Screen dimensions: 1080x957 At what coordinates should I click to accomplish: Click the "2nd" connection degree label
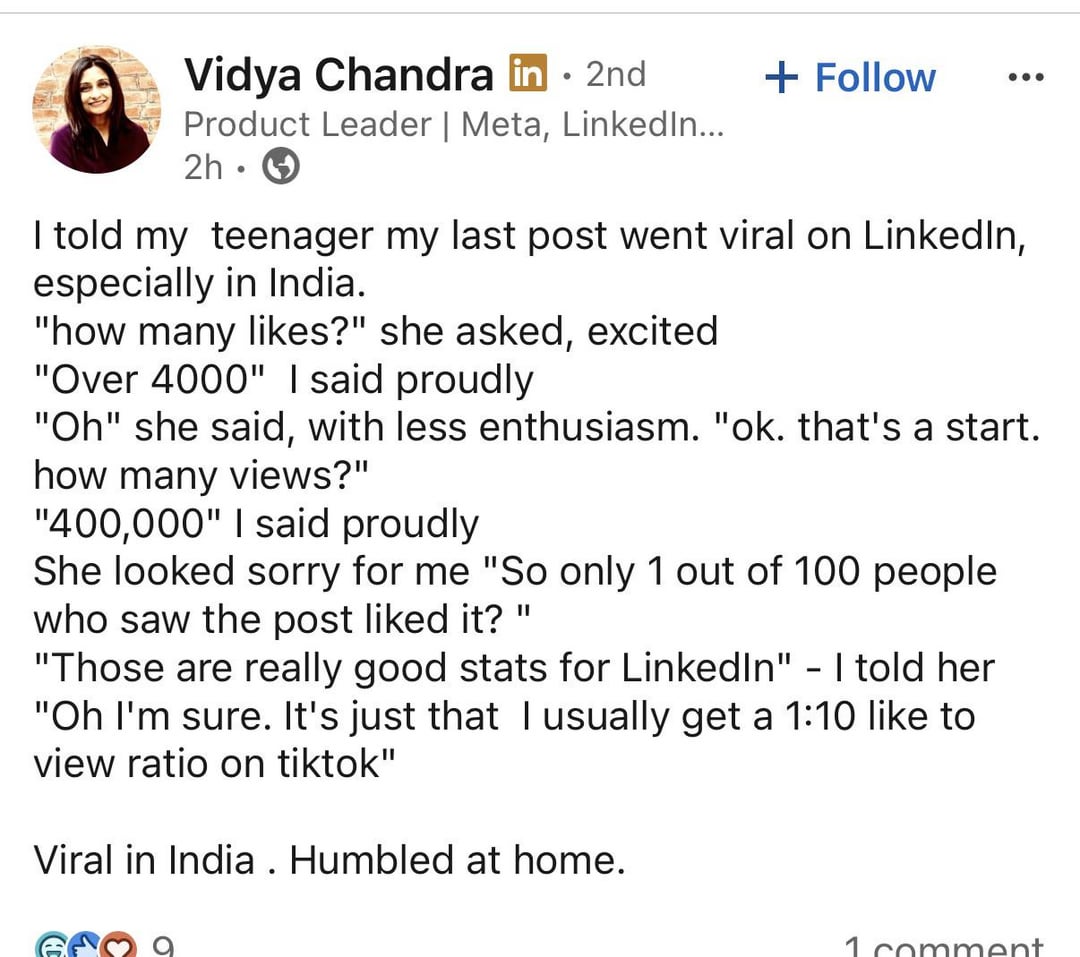(x=615, y=74)
